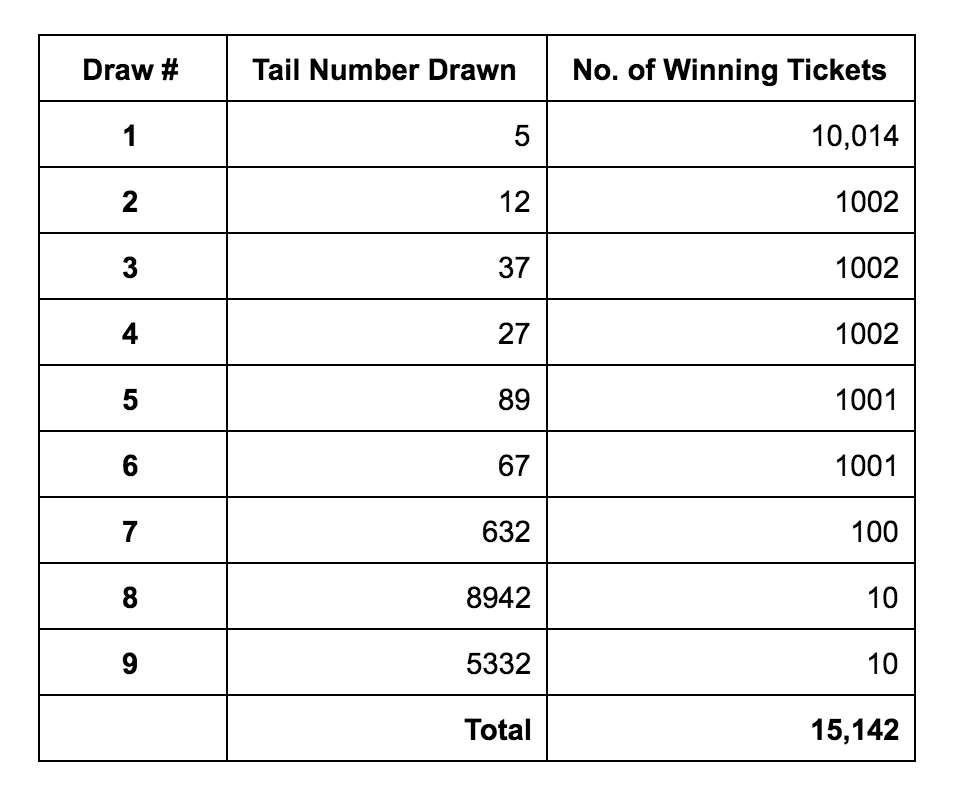This screenshot has height=802, width=961.
Task: Click the tail number 37 cell
Action: pos(513,268)
